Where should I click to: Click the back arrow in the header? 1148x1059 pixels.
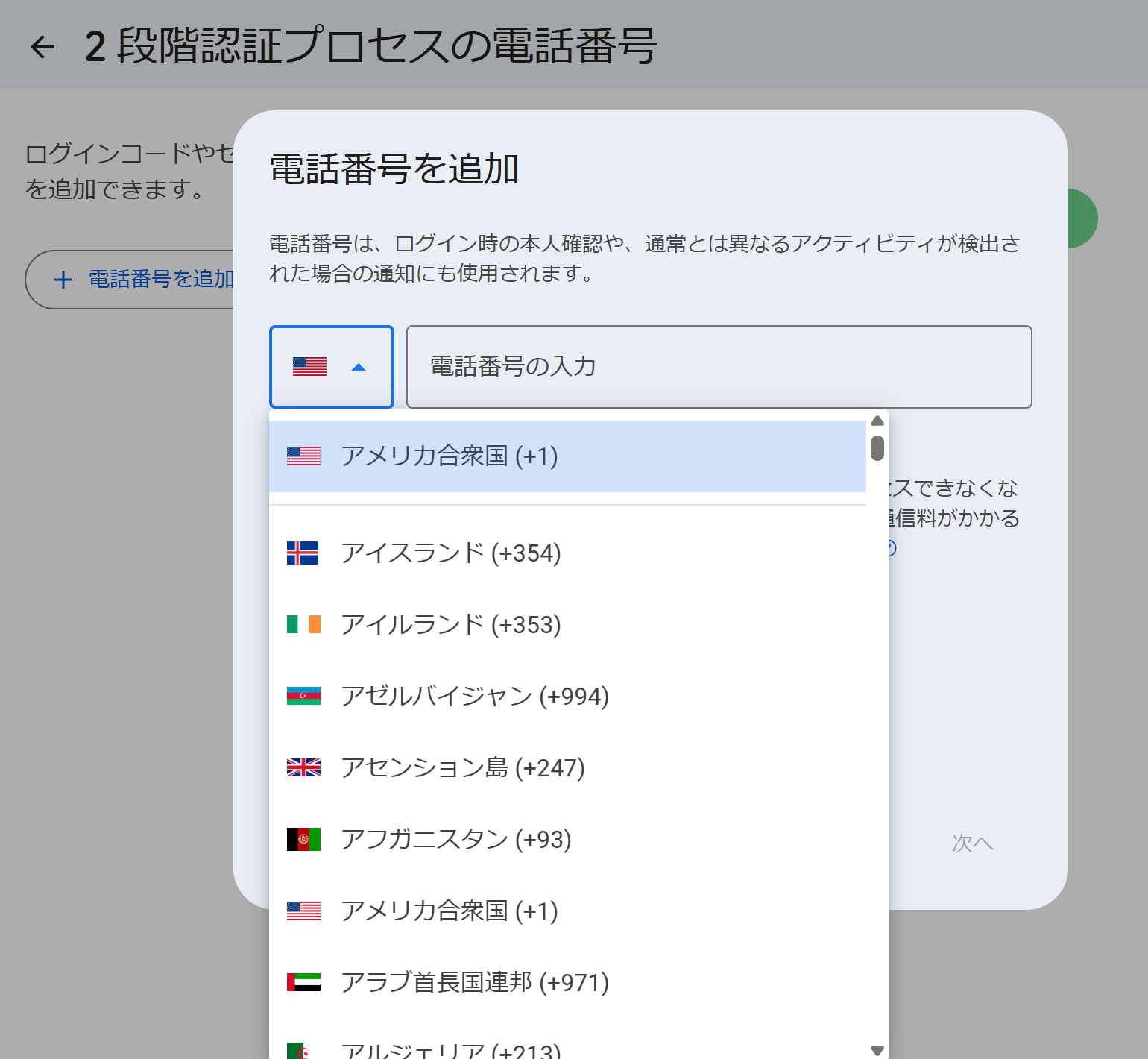(42, 46)
